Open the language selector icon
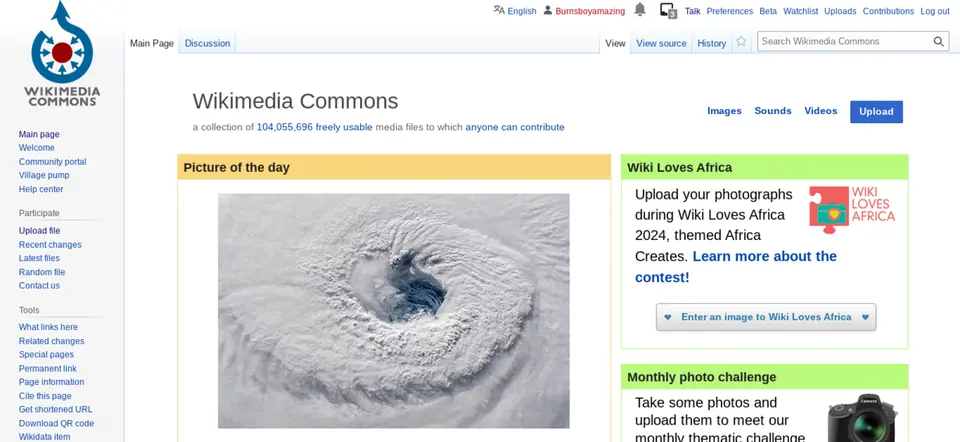This screenshot has width=960, height=442. click(499, 10)
